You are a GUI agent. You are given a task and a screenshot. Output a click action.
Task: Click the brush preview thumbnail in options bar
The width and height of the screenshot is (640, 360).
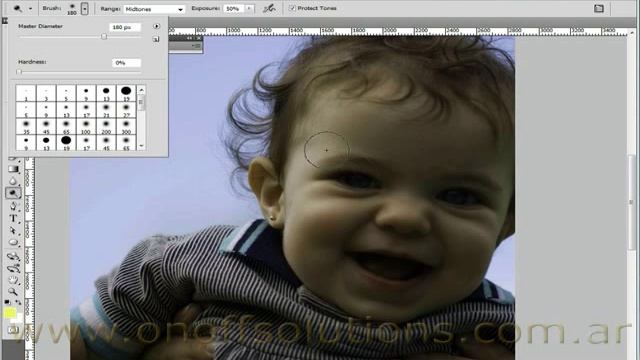72,9
